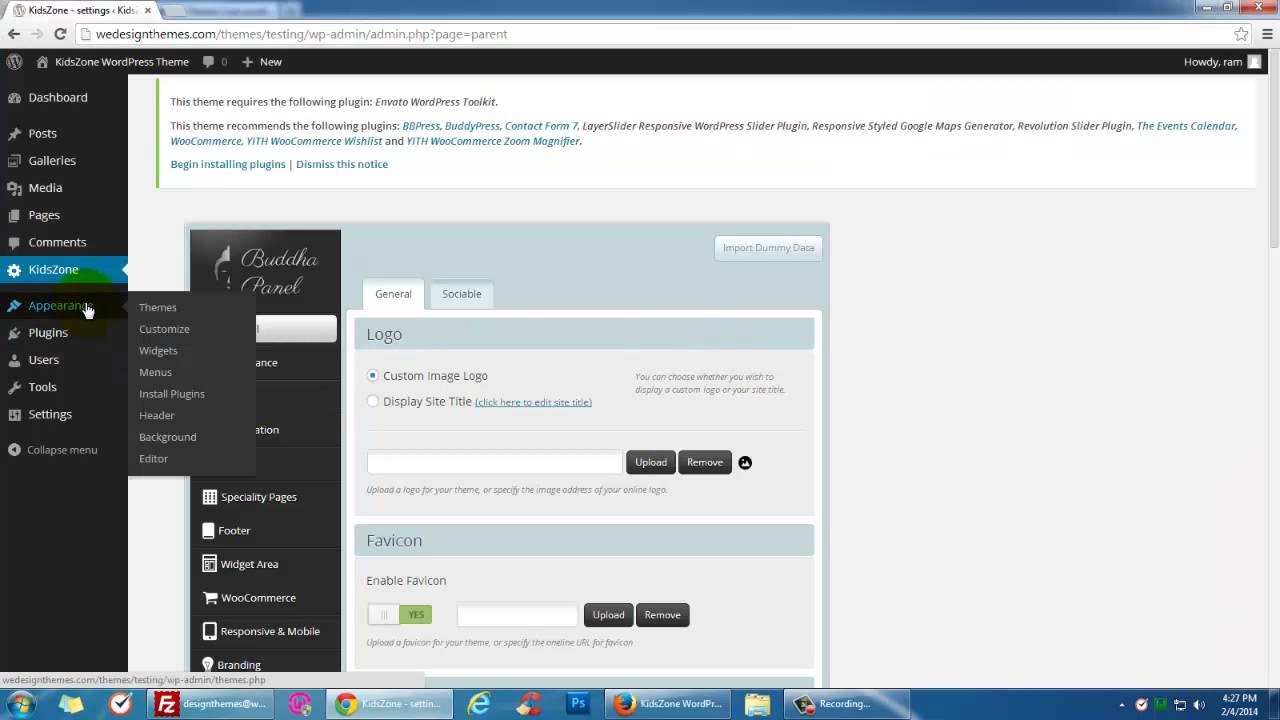Viewport: 1280px width, 720px height.
Task: Open The Events Calendar plugin link
Action: coord(1187,126)
